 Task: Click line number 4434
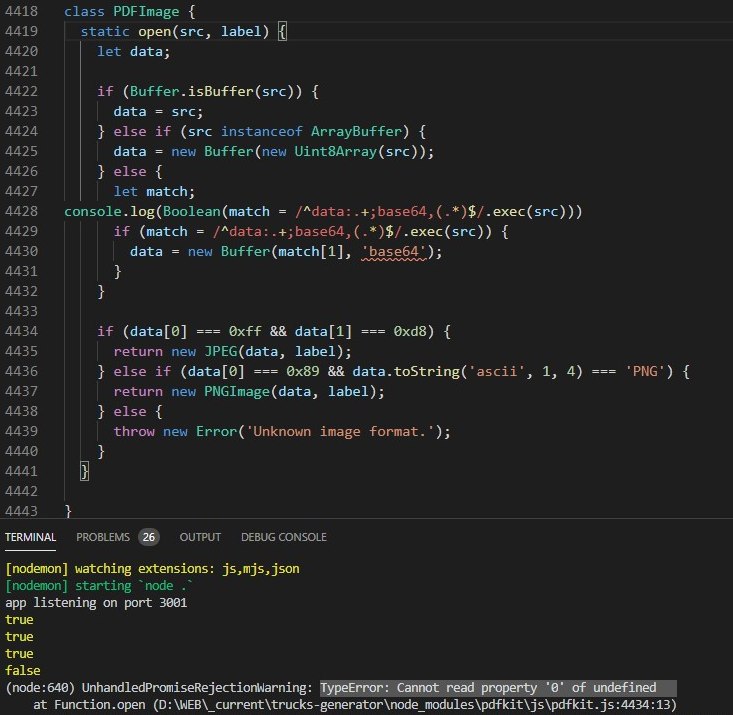tap(21, 331)
